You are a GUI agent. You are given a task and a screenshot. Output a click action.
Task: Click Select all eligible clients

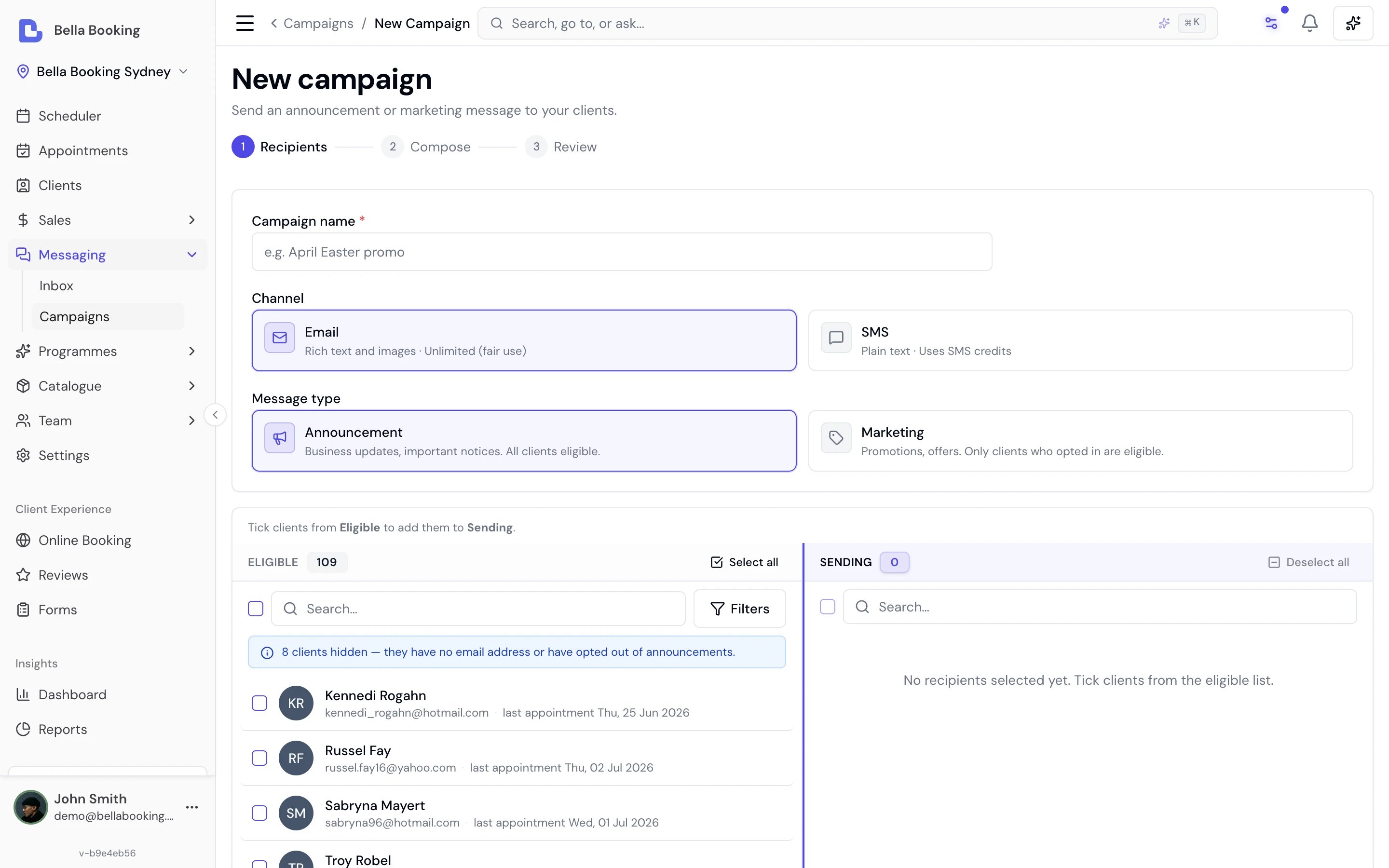744,562
